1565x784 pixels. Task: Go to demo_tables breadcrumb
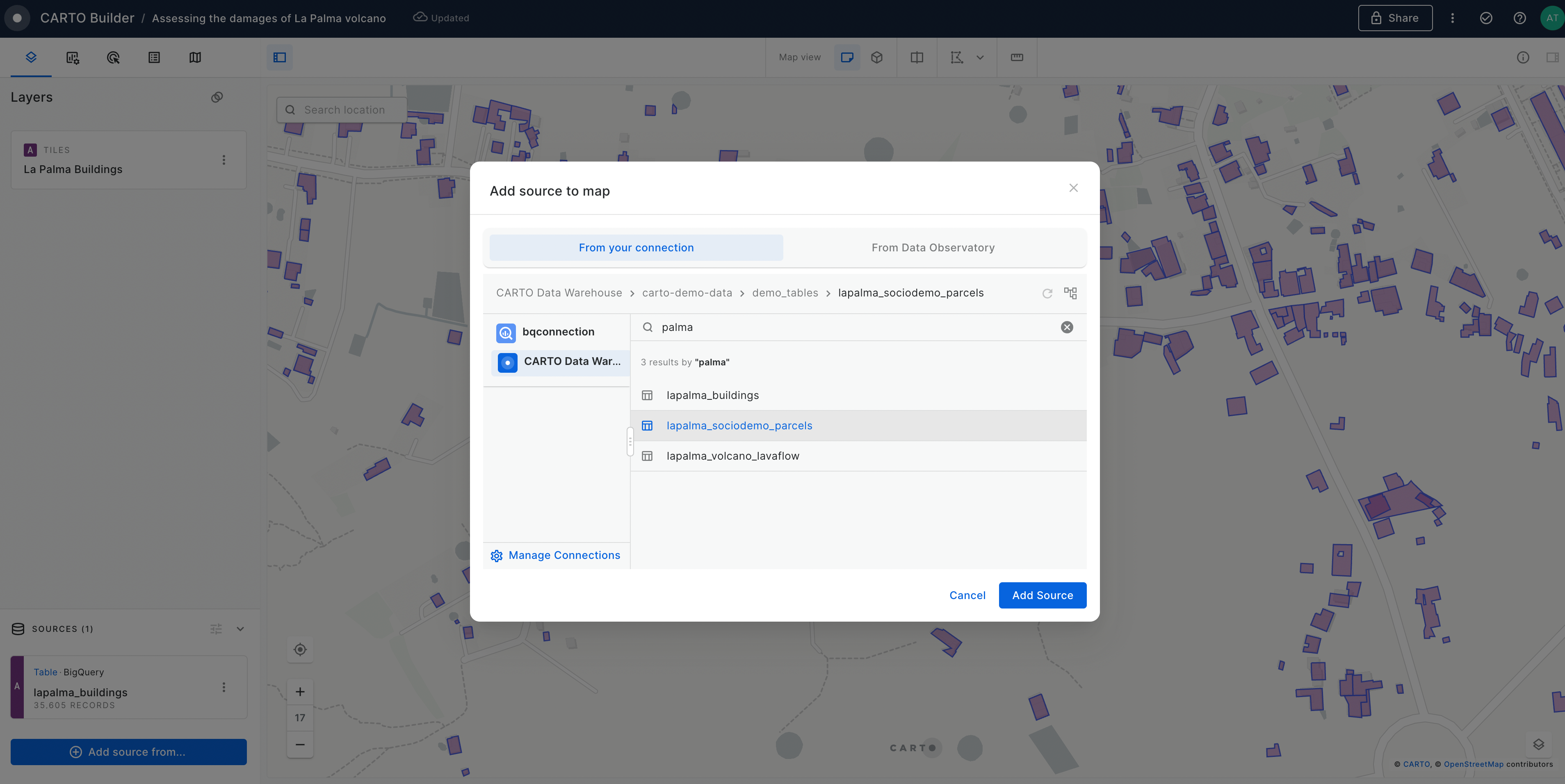pos(785,293)
